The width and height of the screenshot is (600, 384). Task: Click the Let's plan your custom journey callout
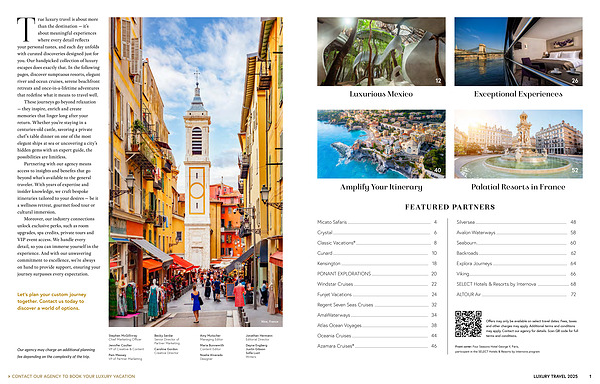click(x=52, y=301)
